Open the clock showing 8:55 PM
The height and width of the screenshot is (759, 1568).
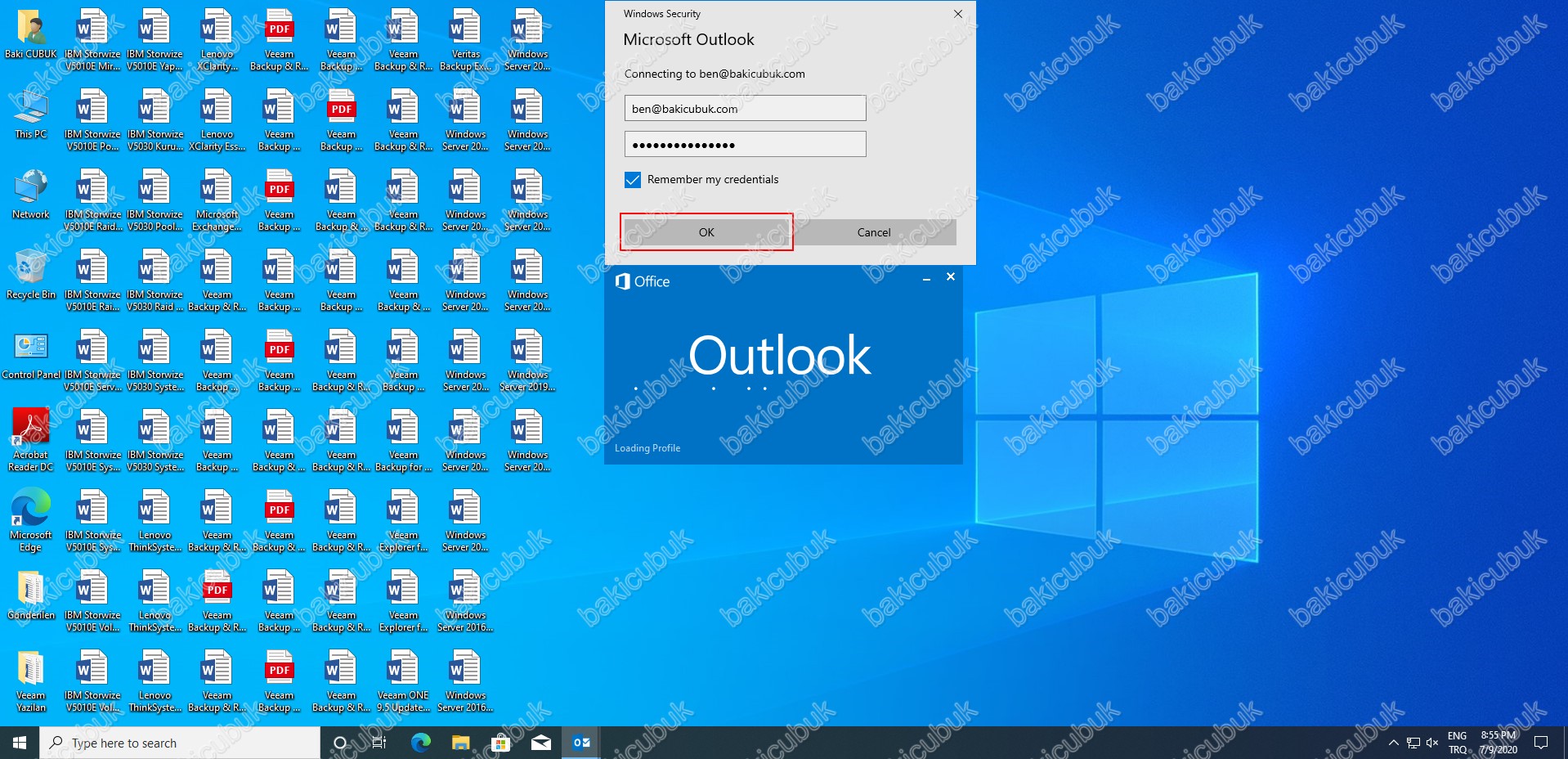pyautogui.click(x=1499, y=743)
